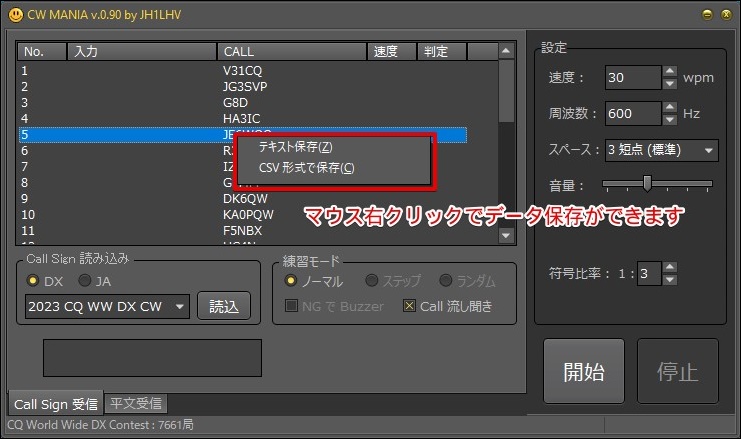Click the 判定 column header
This screenshot has width=741, height=439.
(x=442, y=52)
